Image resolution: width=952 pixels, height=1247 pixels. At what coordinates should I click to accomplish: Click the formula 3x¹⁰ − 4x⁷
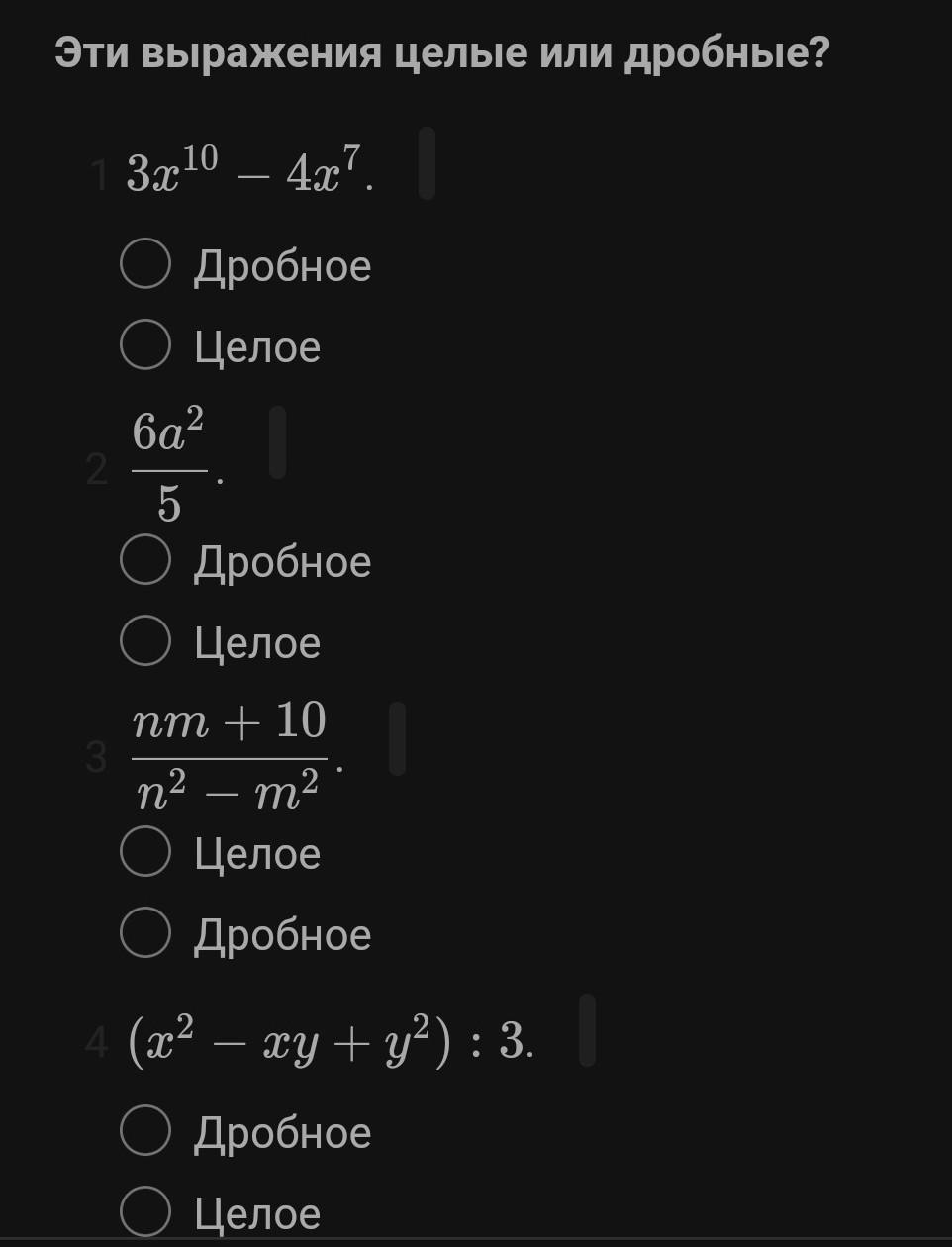tap(249, 171)
